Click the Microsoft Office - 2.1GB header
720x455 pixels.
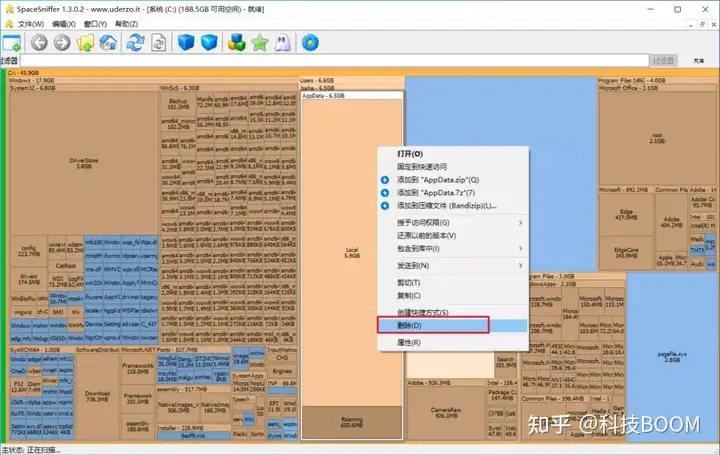(657, 88)
